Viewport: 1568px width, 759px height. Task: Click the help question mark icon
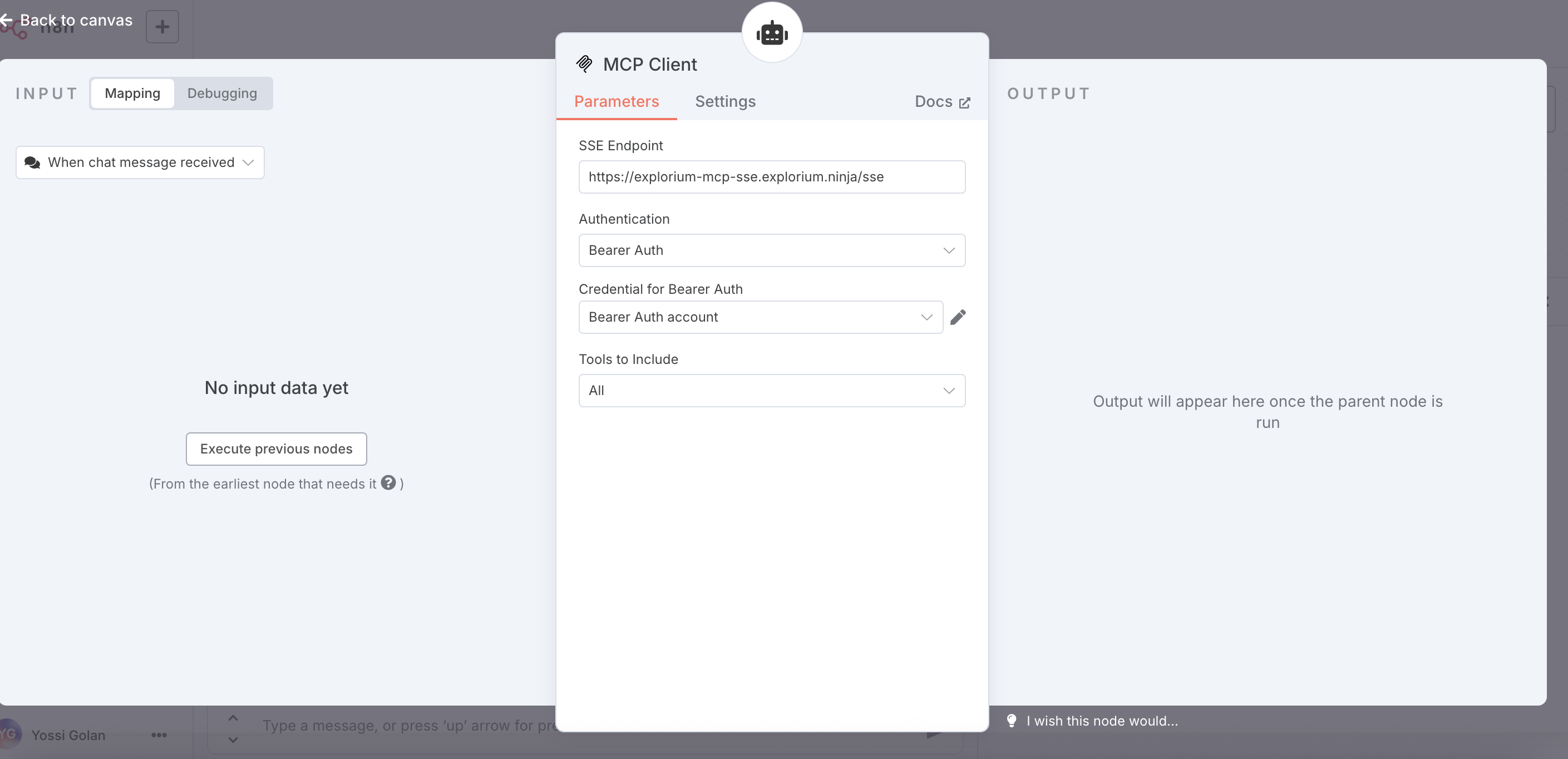click(x=388, y=482)
